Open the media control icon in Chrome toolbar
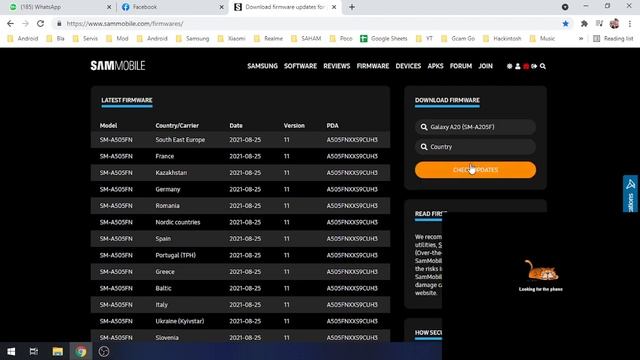This screenshot has width=640, height=360. pyautogui.click(x=599, y=24)
